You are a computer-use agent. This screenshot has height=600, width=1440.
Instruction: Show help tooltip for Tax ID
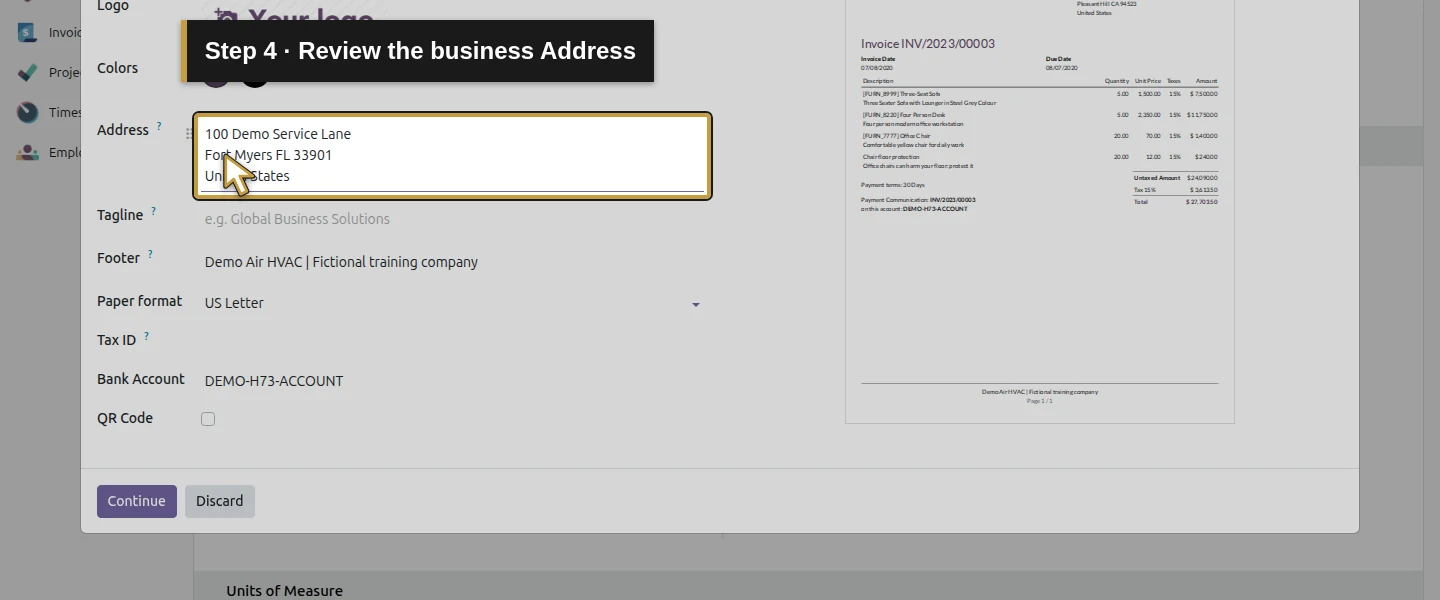click(x=146, y=336)
